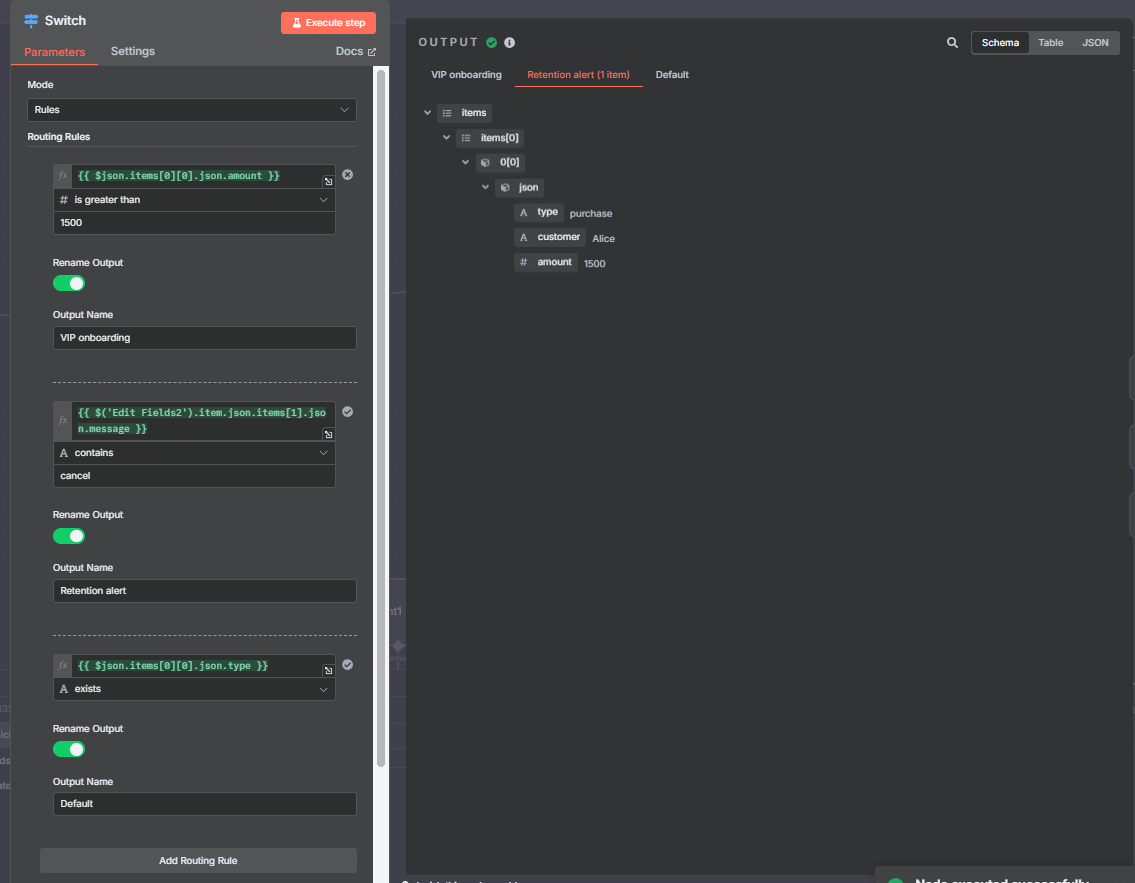Click the parameters panel vertical scrollbar
This screenshot has width=1135, height=883.
pos(381,418)
